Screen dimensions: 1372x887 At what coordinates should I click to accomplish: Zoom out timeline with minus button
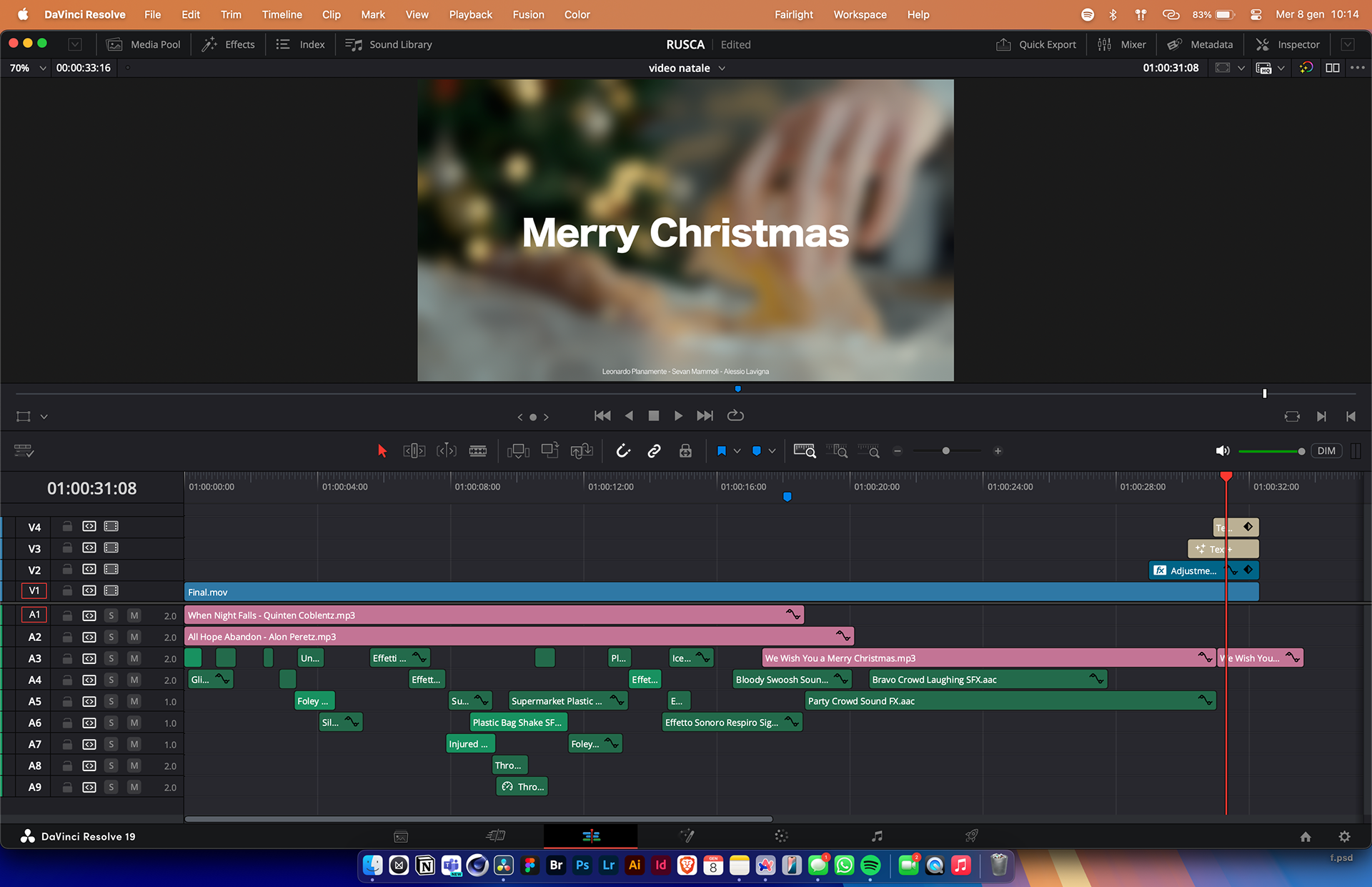point(898,451)
